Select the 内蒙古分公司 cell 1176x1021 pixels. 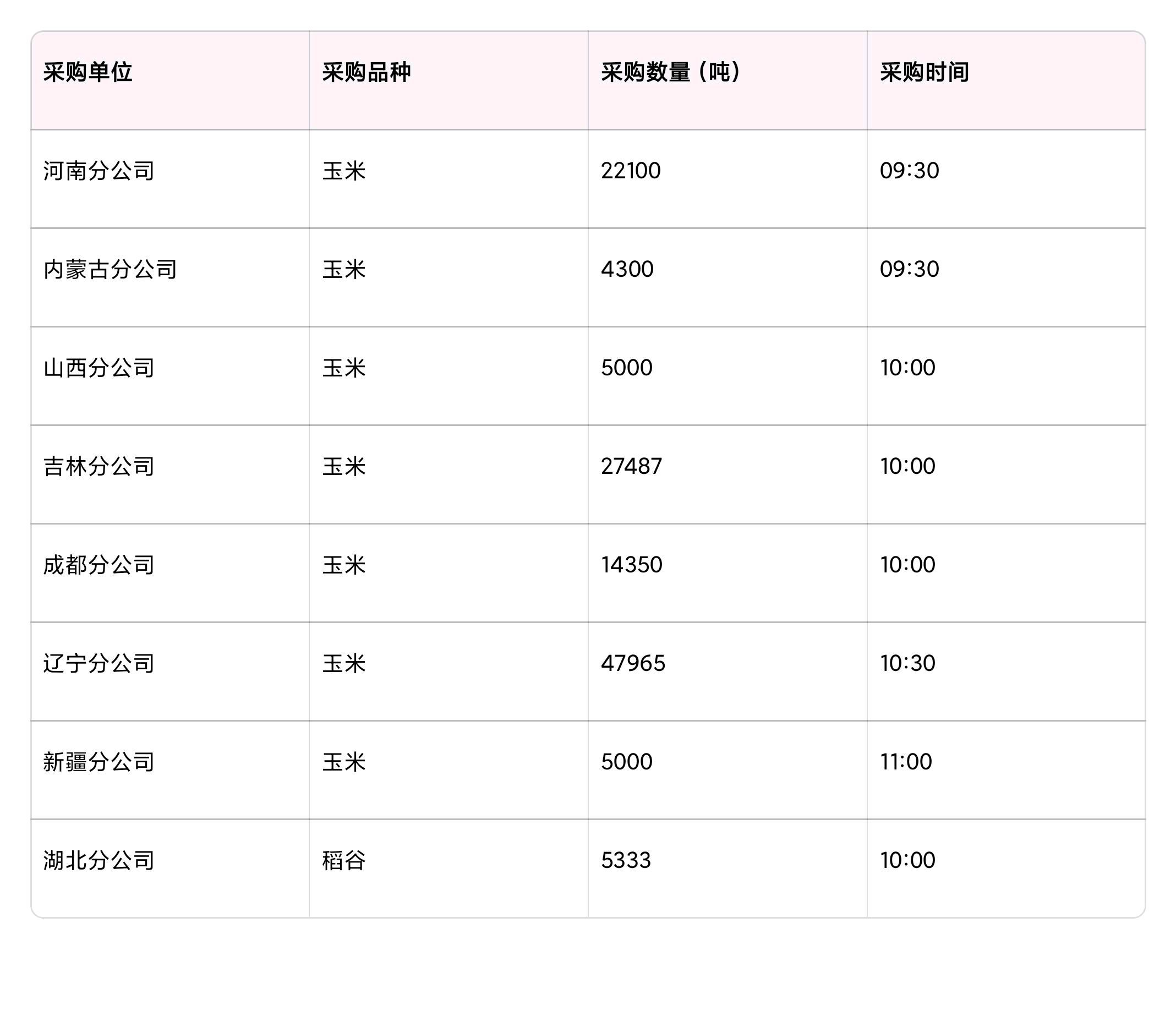pos(111,270)
